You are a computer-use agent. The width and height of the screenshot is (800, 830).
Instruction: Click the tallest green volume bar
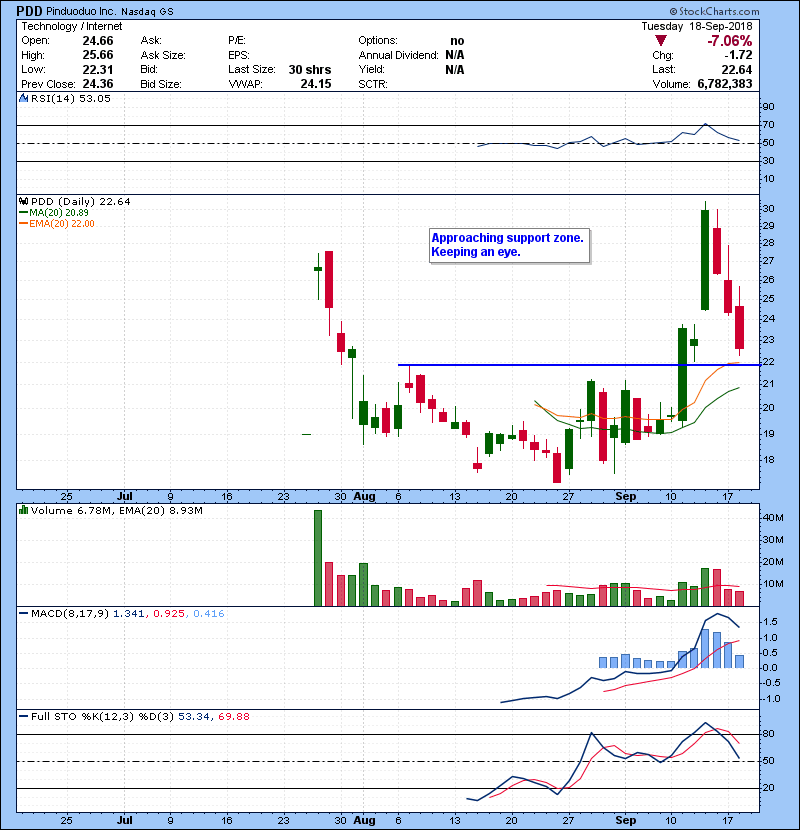click(318, 558)
